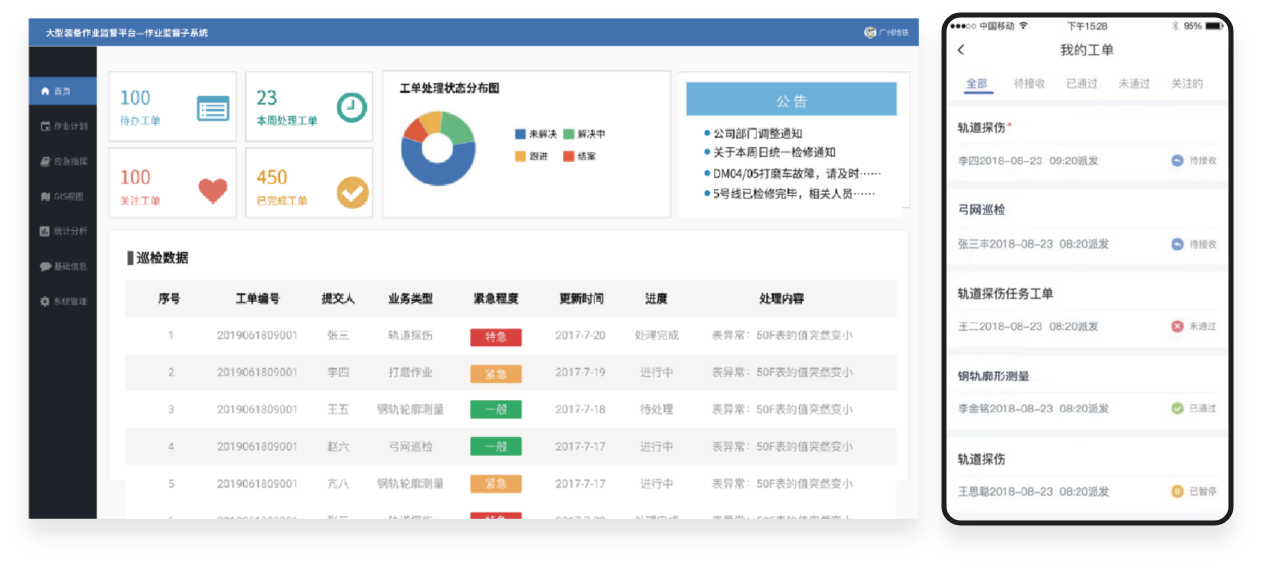Click the user avatar in top header
The width and height of the screenshot is (1262, 570).
[x=870, y=33]
